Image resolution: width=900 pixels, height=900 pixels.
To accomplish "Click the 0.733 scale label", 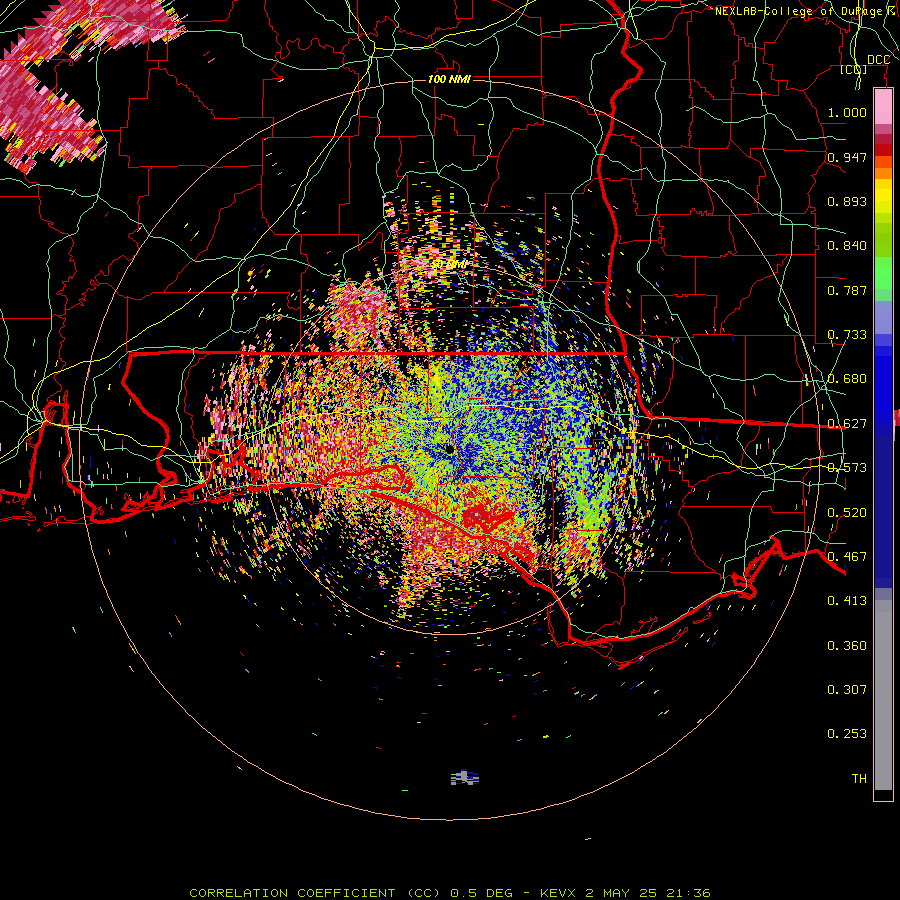I will click(847, 335).
